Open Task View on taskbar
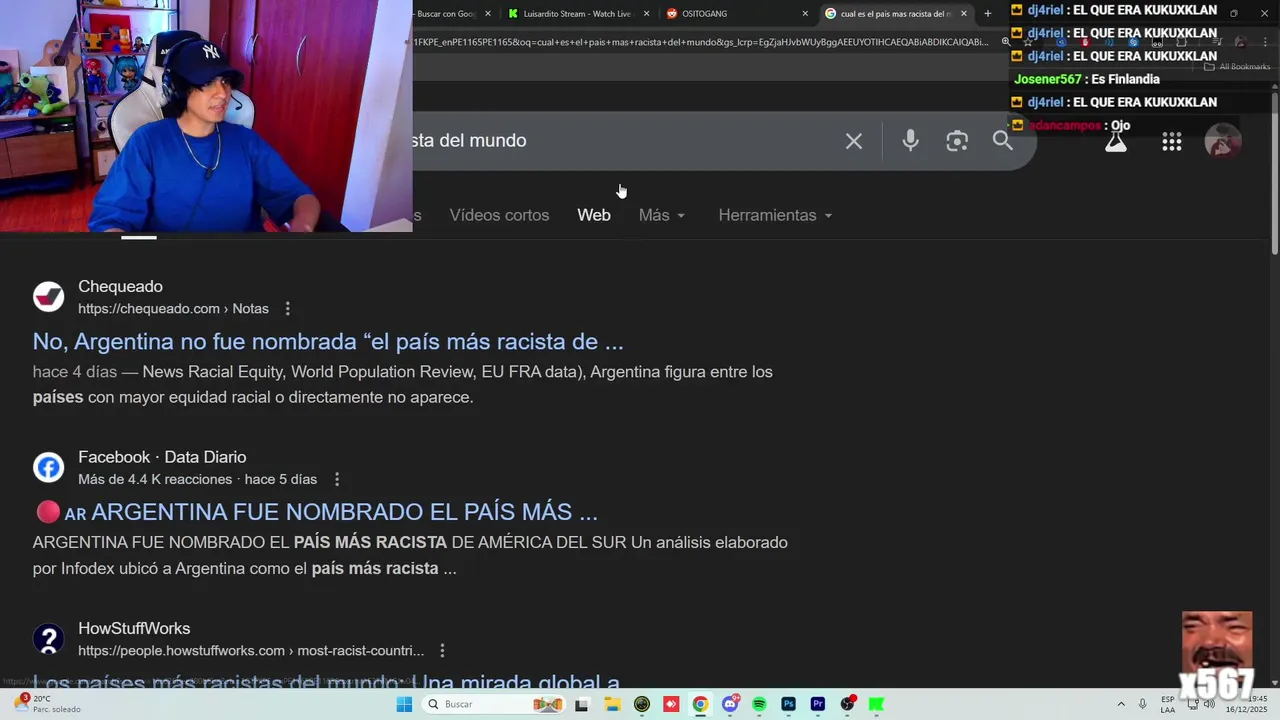 (581, 704)
